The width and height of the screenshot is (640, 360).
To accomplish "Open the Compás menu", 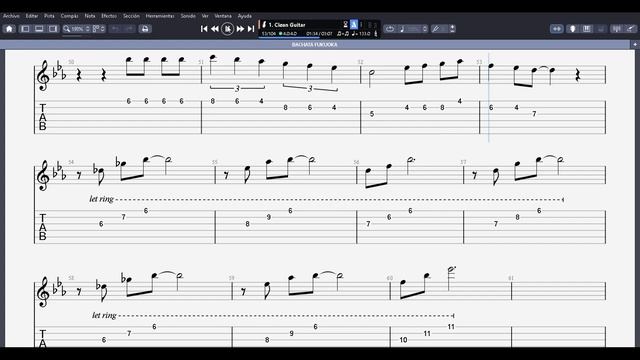I will point(69,16).
